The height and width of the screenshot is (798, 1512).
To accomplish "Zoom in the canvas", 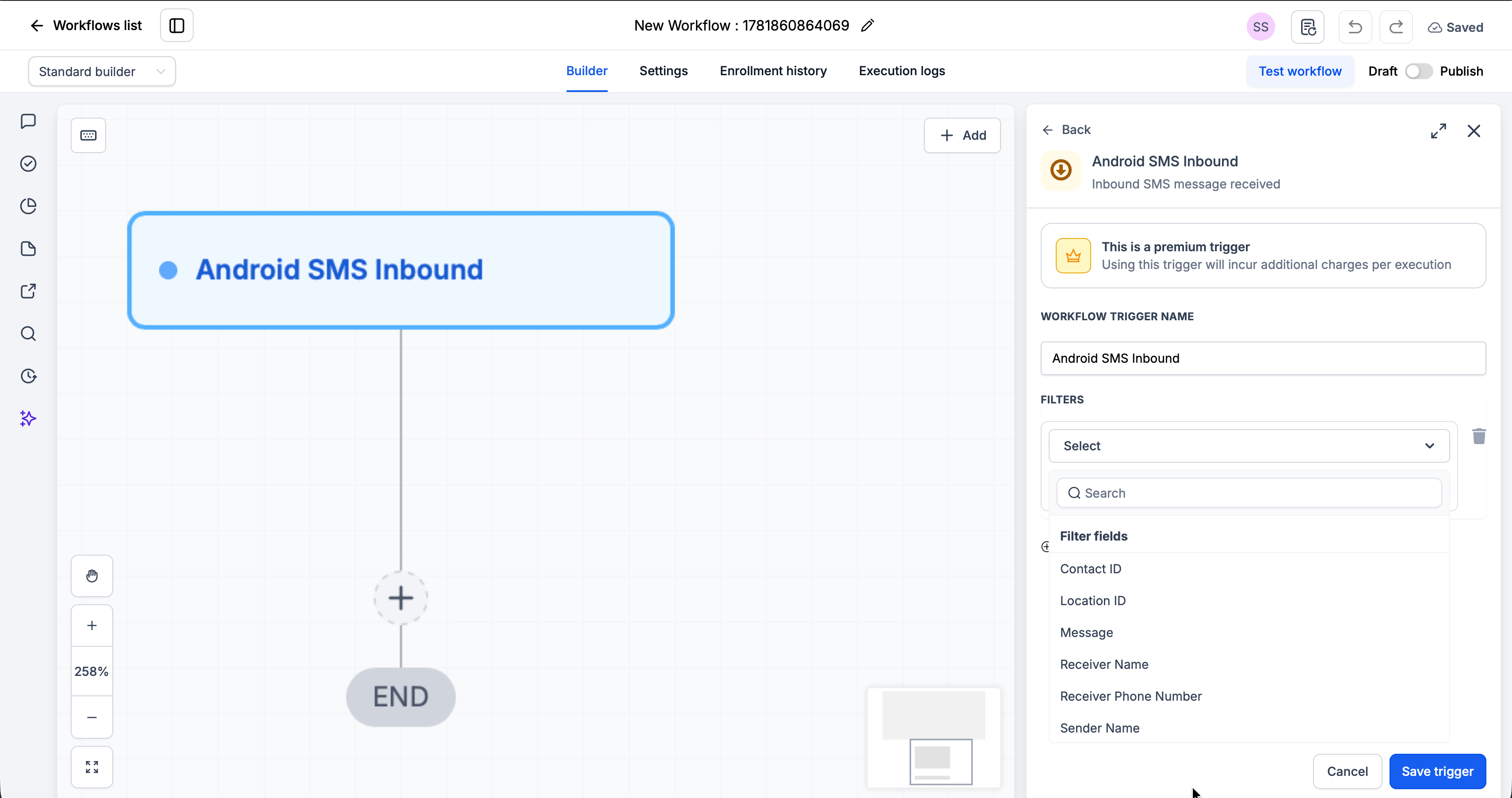I will tap(92, 626).
